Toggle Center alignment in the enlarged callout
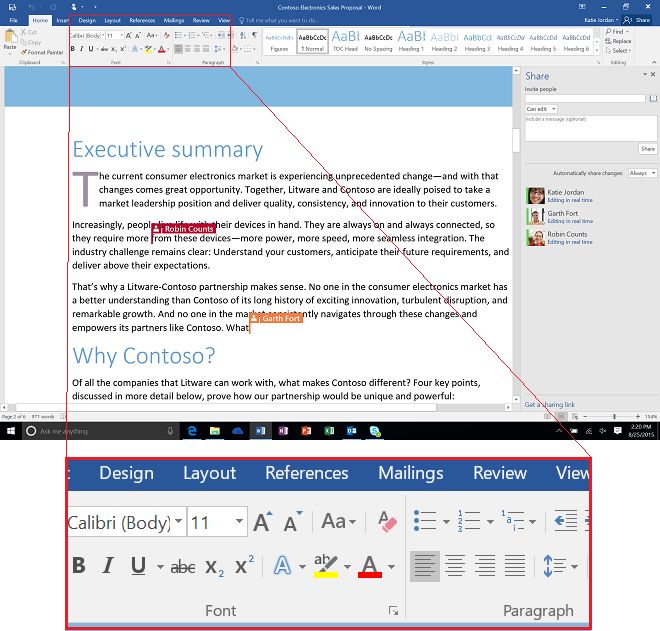The image size is (660, 631). coord(455,566)
